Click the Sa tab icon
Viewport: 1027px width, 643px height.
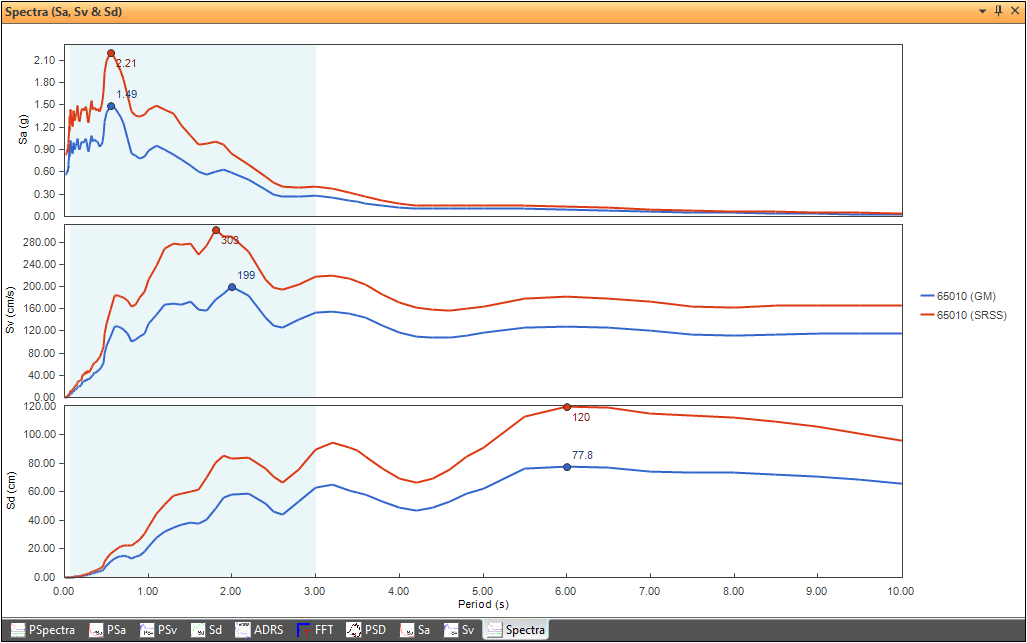(408, 630)
